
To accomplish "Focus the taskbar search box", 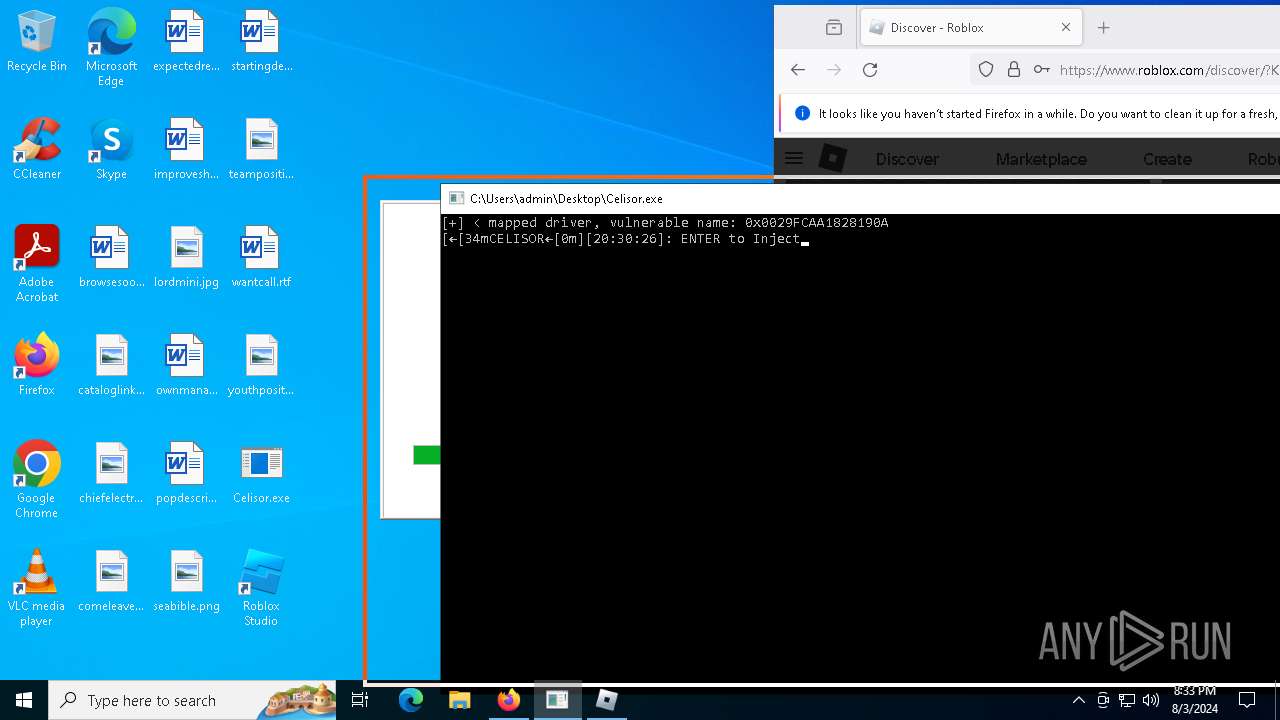I will tap(193, 700).
